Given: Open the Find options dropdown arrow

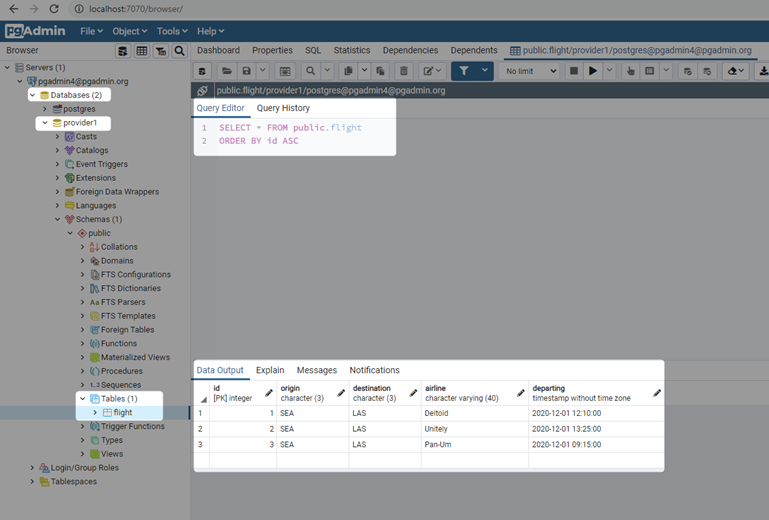Looking at the screenshot, I should pyautogui.click(x=327, y=71).
